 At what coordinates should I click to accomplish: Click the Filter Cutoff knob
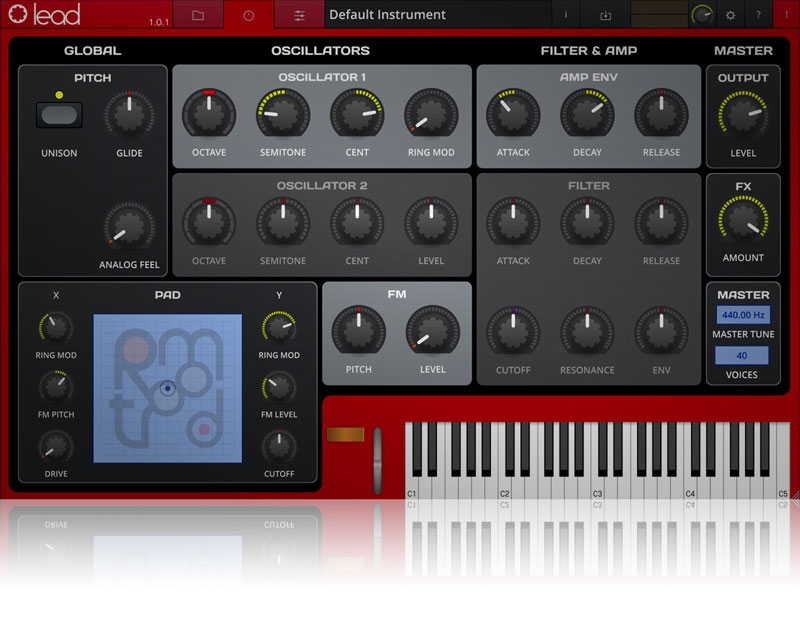pos(513,331)
